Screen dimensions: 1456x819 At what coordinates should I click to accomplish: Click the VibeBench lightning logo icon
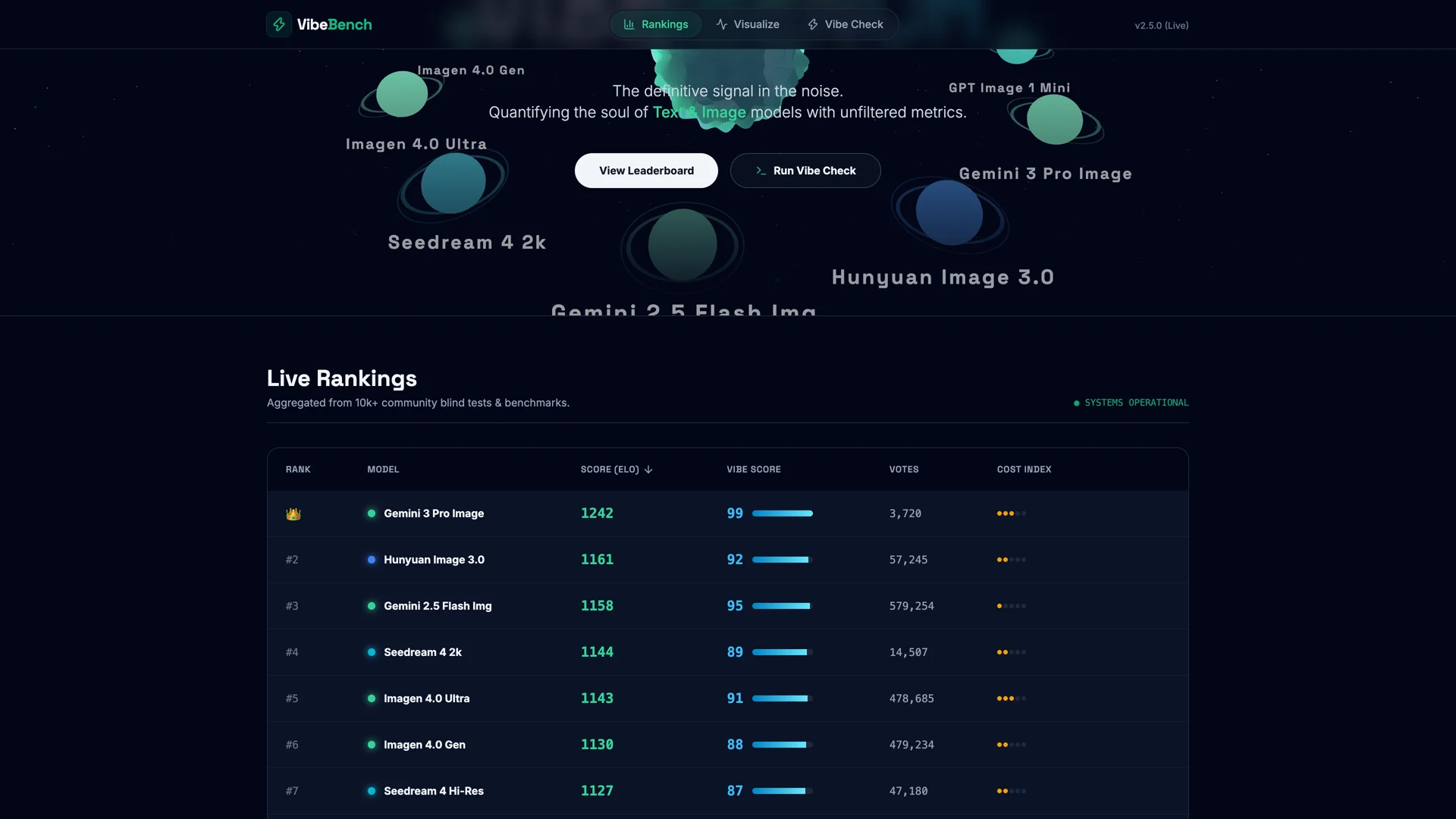coord(279,24)
